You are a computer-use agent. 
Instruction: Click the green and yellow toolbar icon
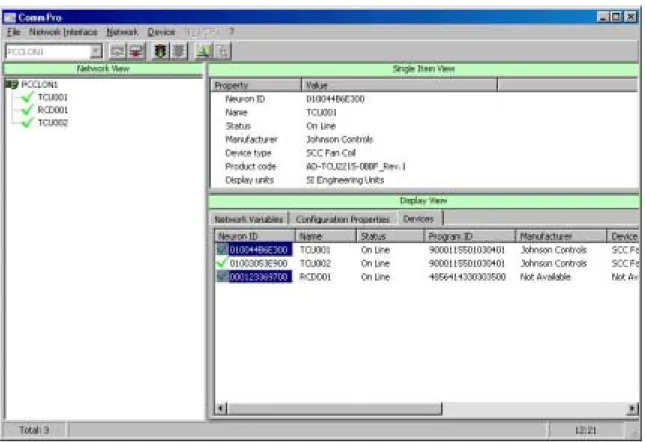[204, 51]
